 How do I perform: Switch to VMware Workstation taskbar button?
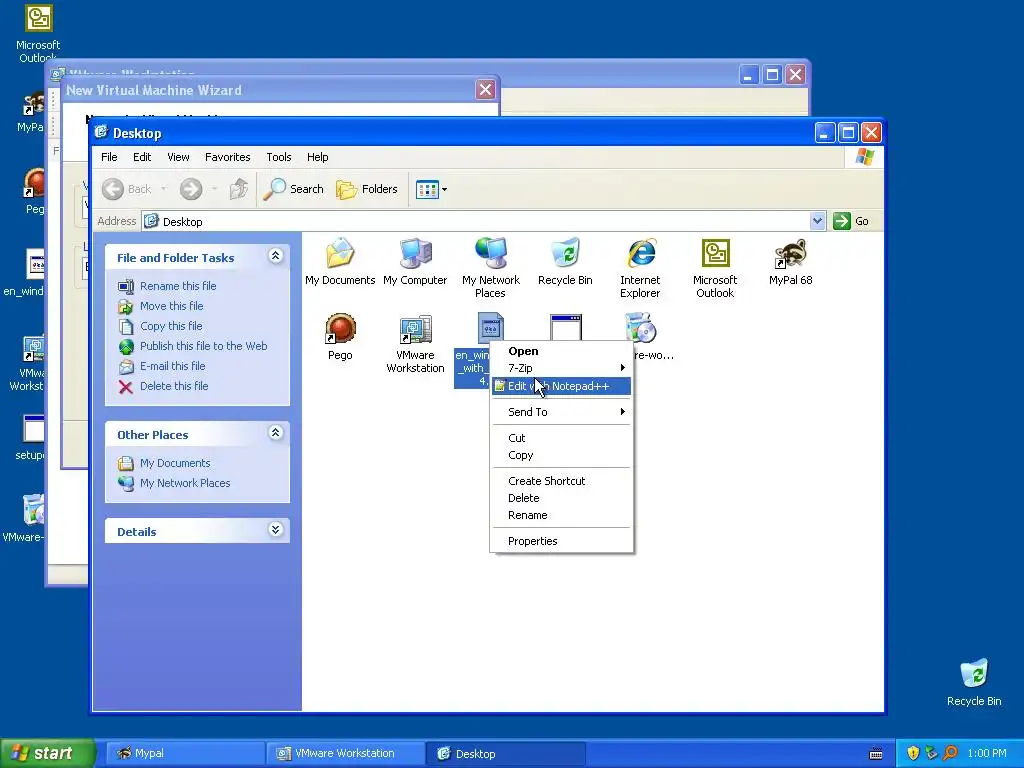click(x=345, y=754)
